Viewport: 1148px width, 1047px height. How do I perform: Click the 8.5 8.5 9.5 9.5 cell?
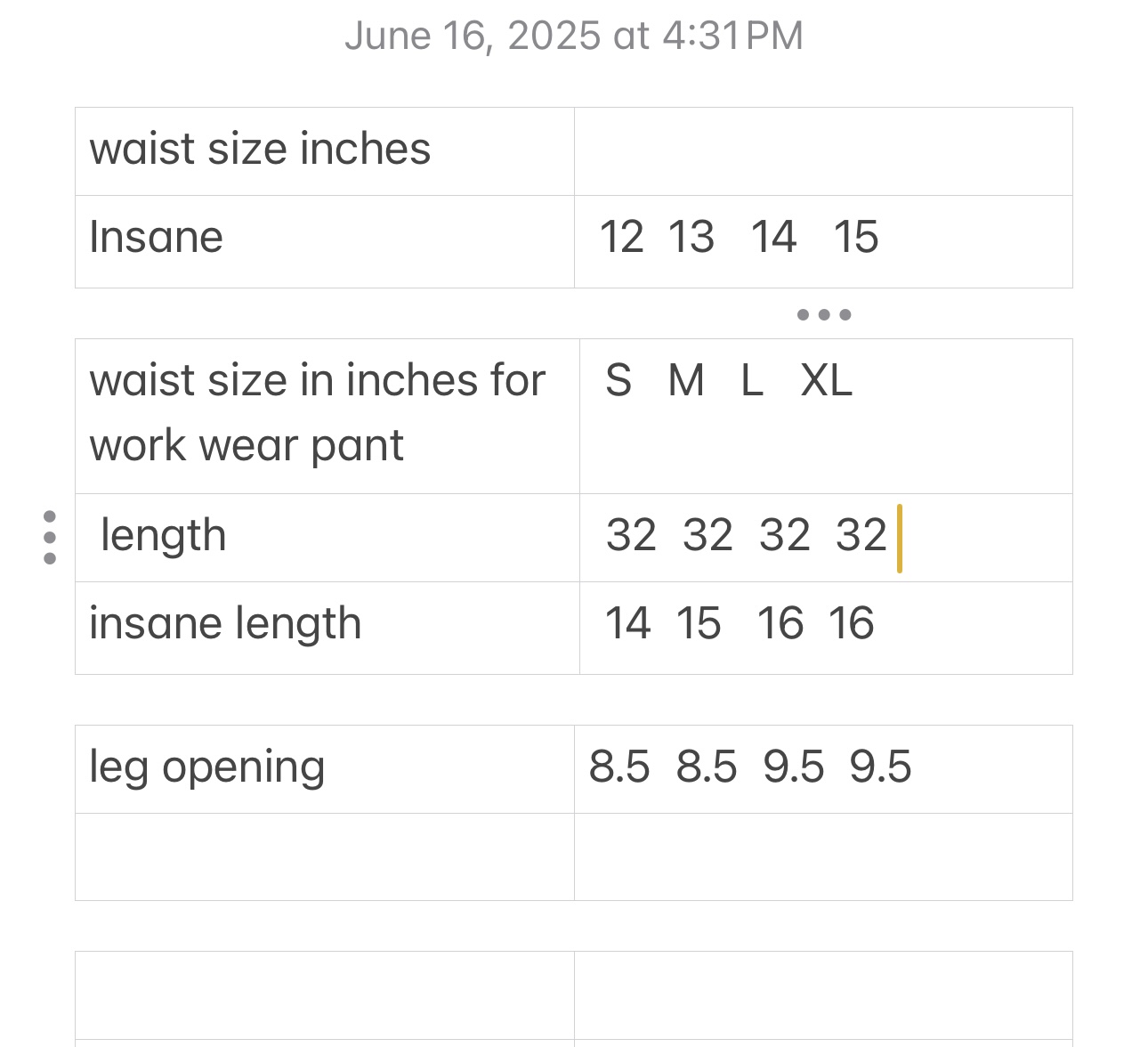click(823, 769)
